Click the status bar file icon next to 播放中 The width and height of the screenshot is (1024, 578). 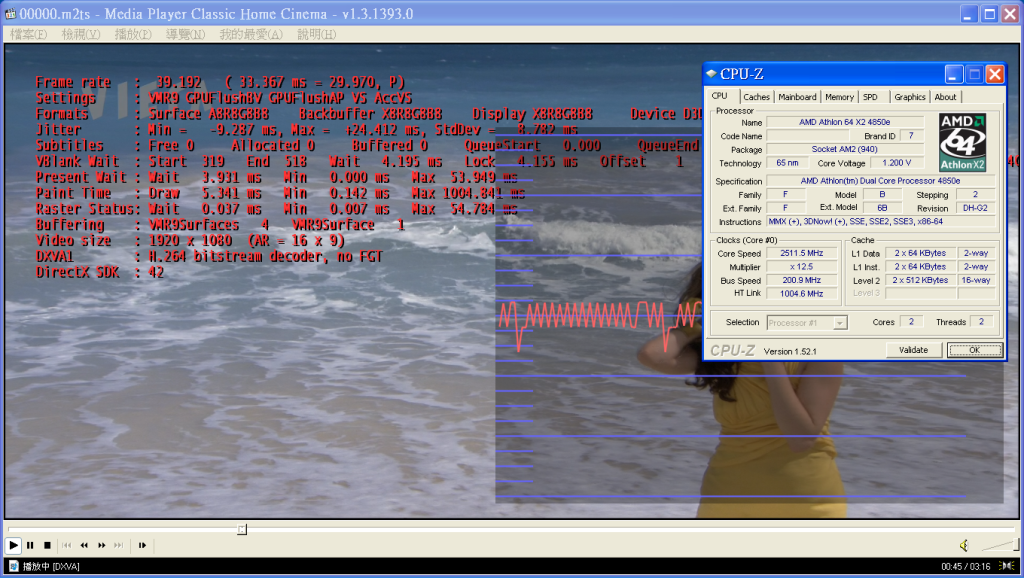[14, 566]
